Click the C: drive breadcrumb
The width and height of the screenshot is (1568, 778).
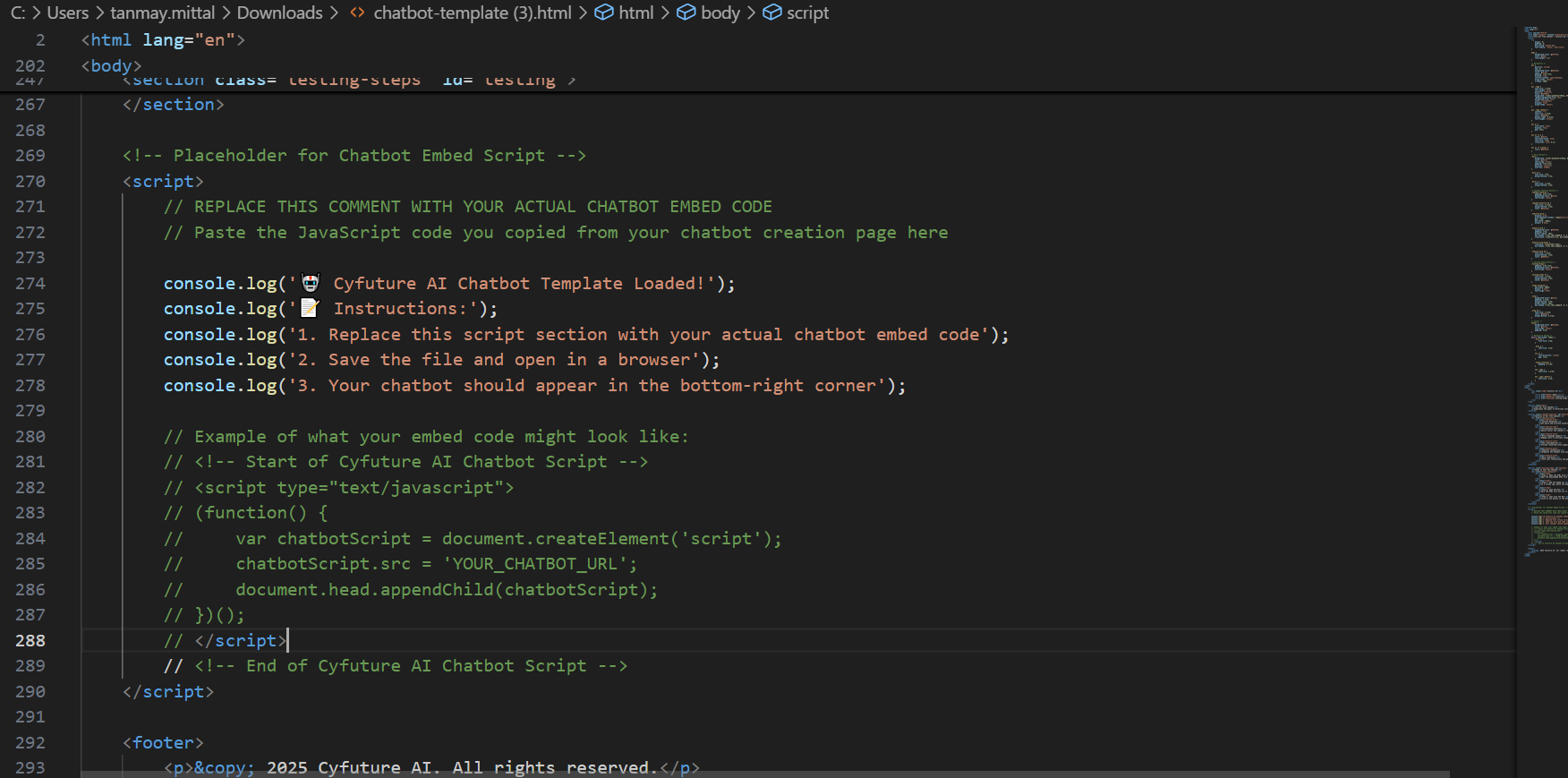[17, 13]
